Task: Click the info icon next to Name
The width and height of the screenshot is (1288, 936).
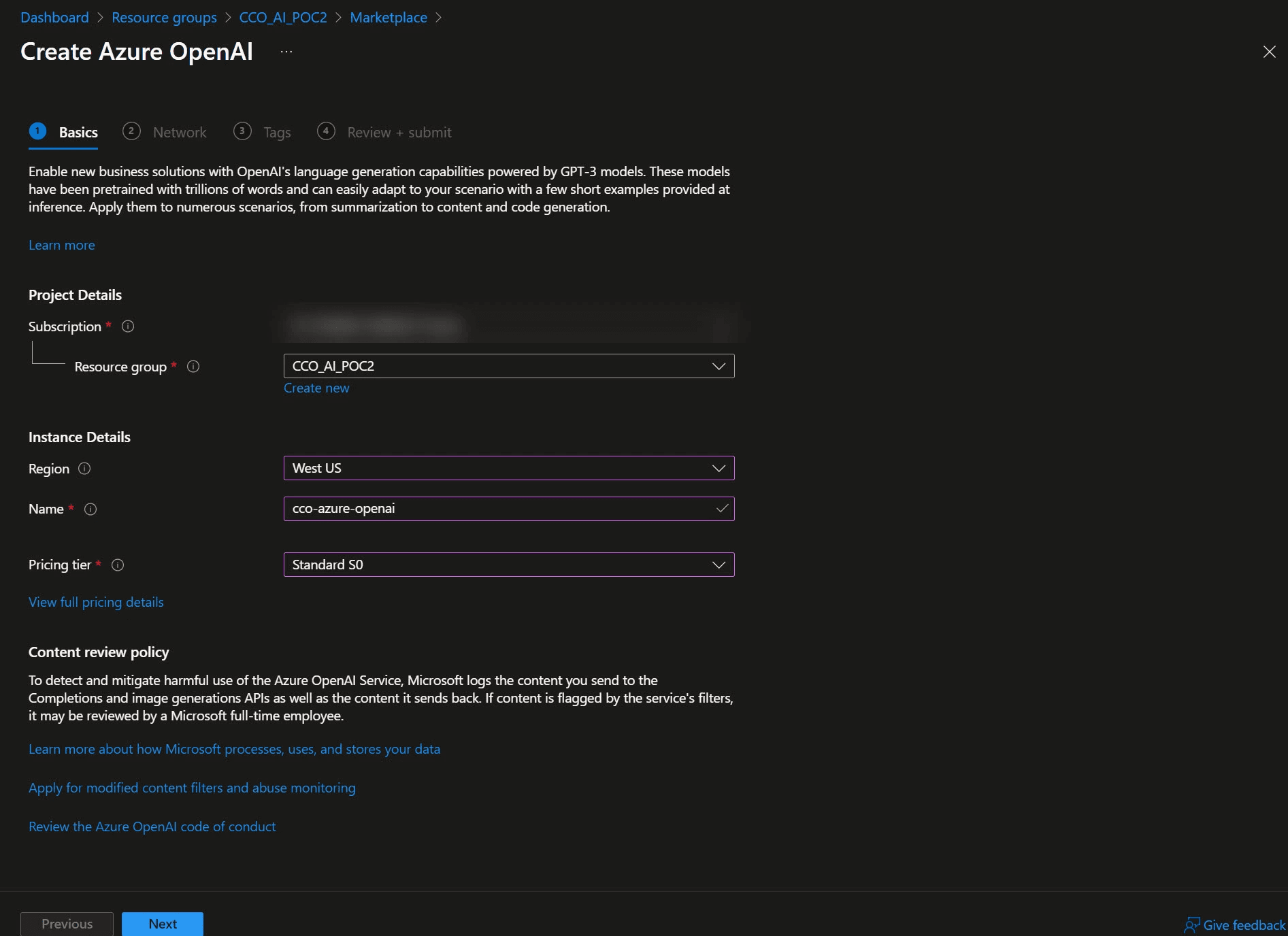Action: (x=90, y=509)
